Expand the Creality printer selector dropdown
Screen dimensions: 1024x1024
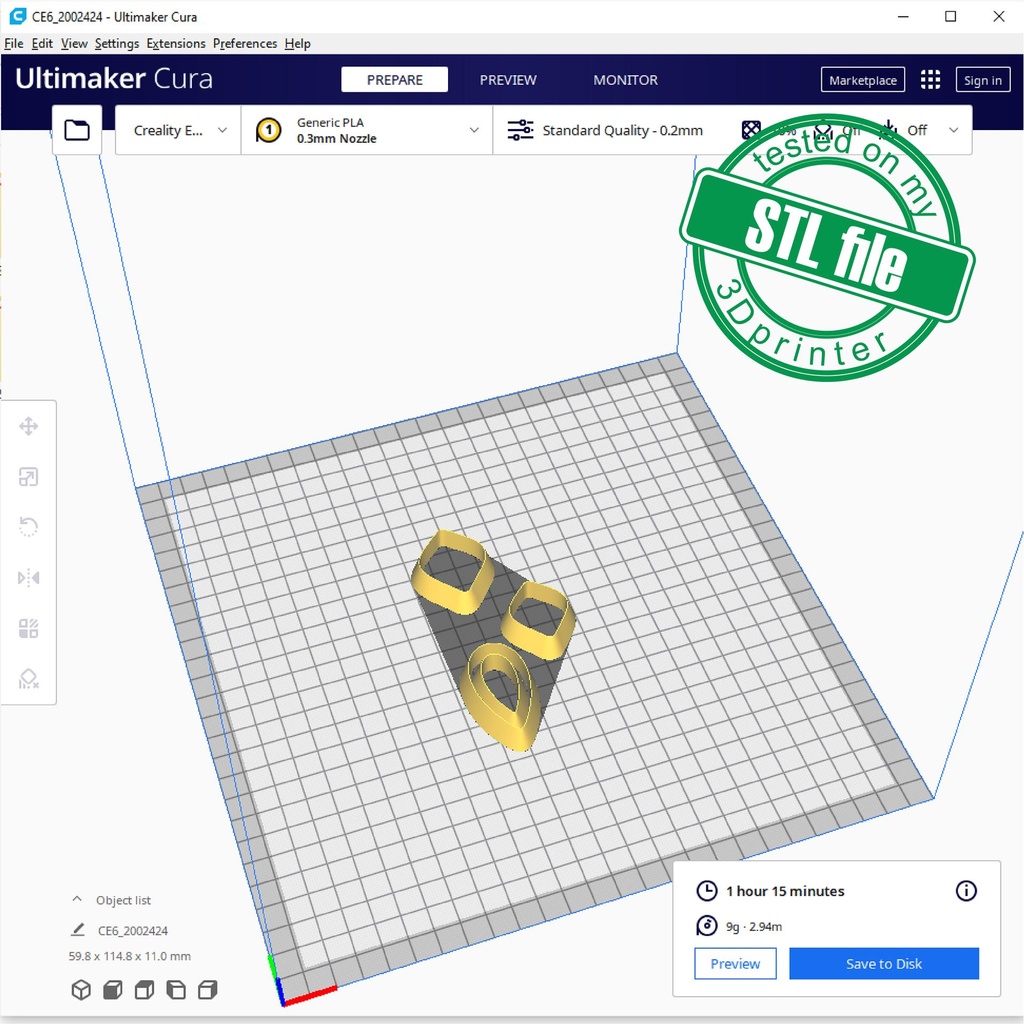[x=179, y=130]
